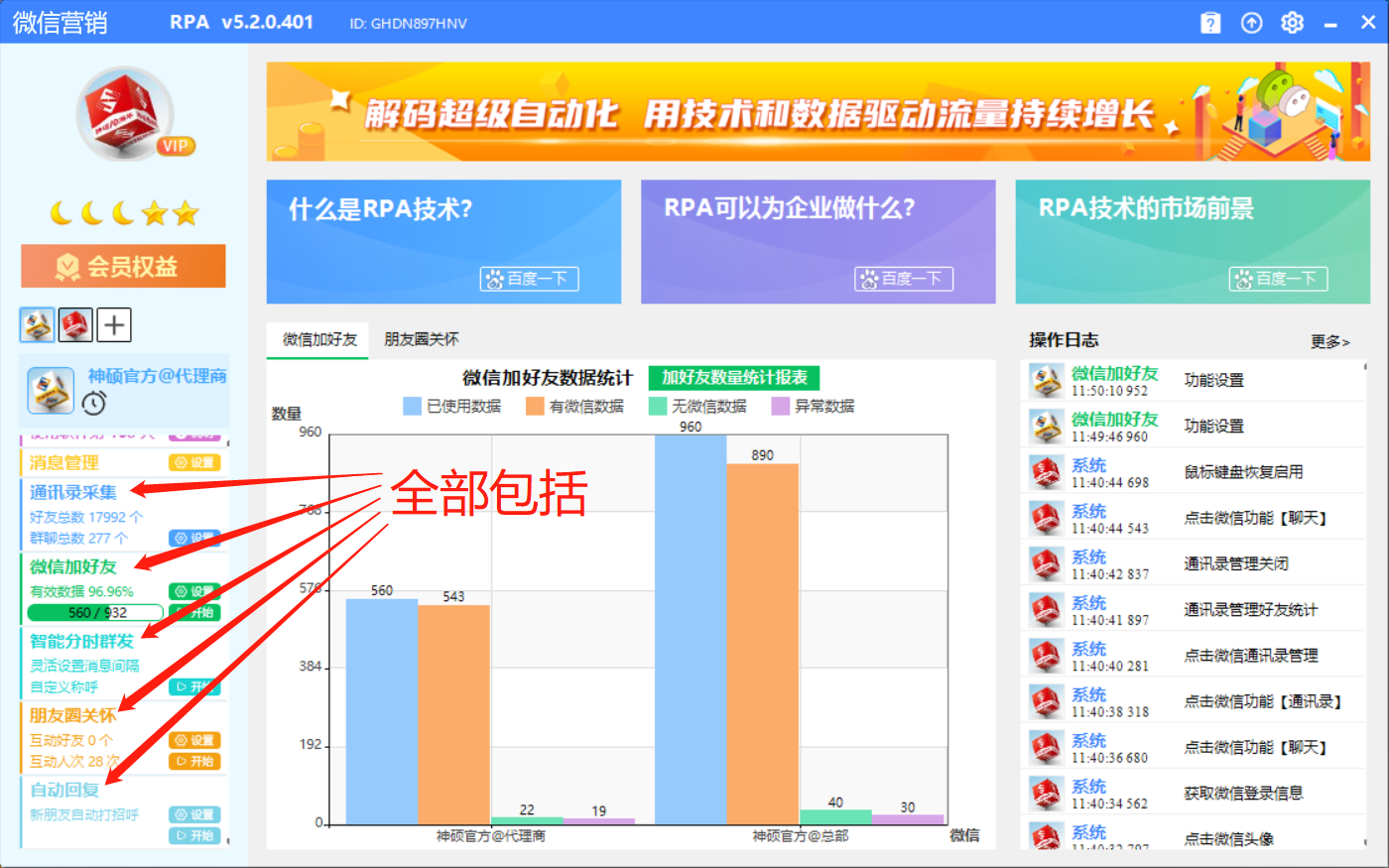Click the plus icon to add account
This screenshot has width=1389, height=868.
(114, 324)
